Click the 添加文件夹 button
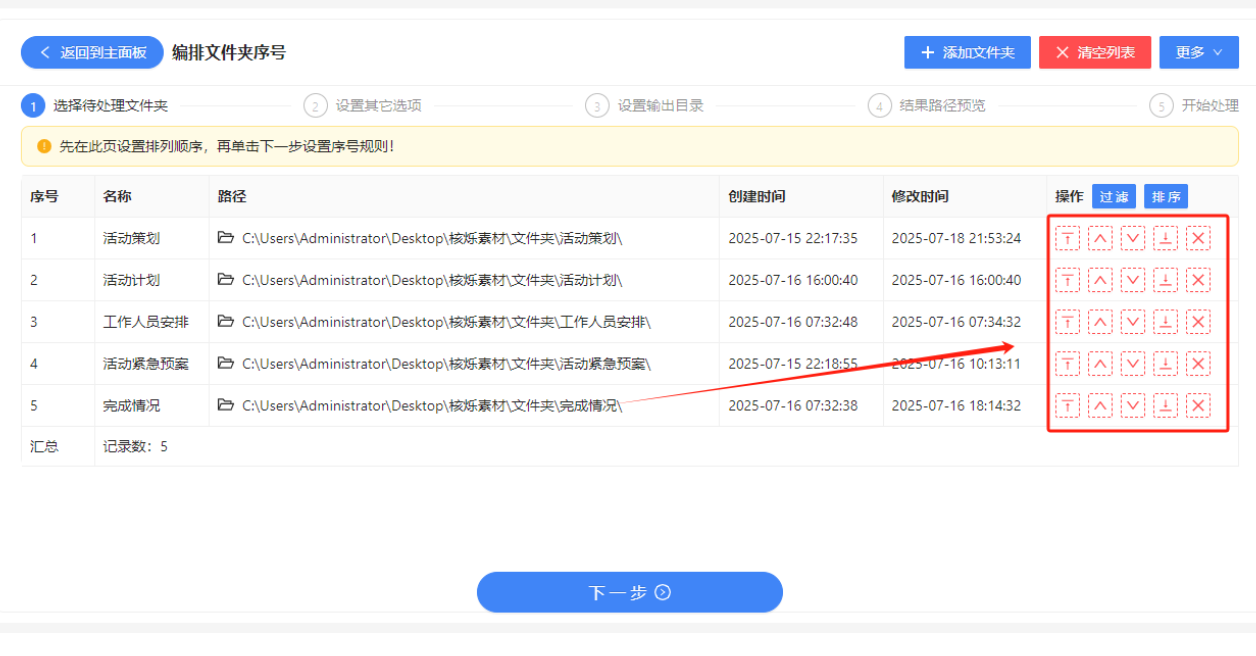 (x=967, y=52)
